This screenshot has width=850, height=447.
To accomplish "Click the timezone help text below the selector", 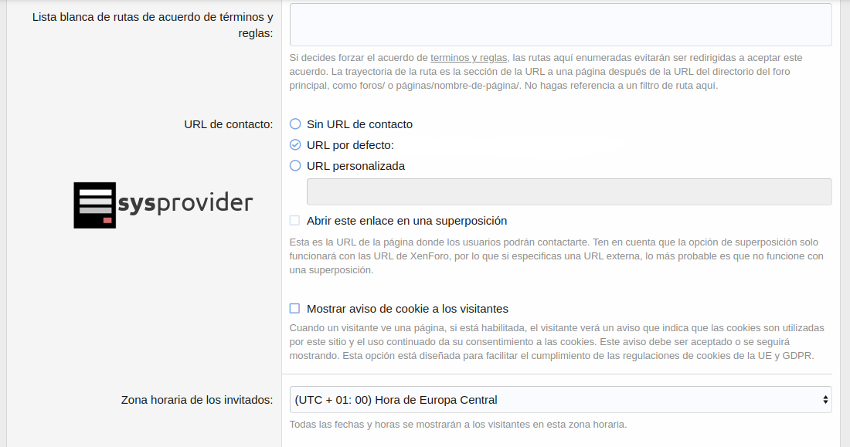I will 458,424.
